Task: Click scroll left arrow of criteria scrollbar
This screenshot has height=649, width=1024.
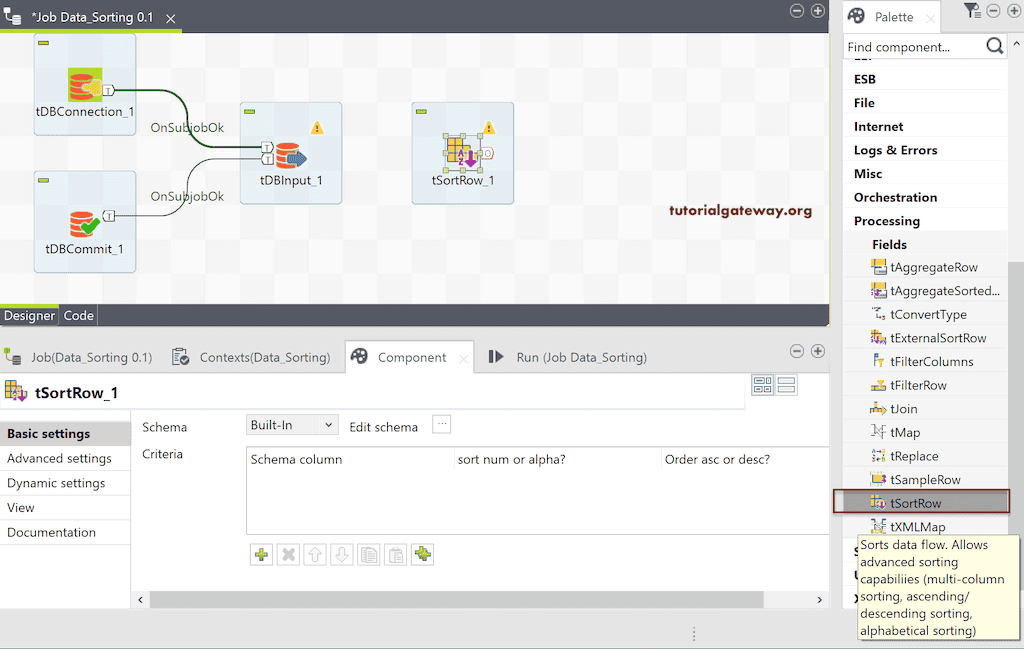Action: coord(140,599)
